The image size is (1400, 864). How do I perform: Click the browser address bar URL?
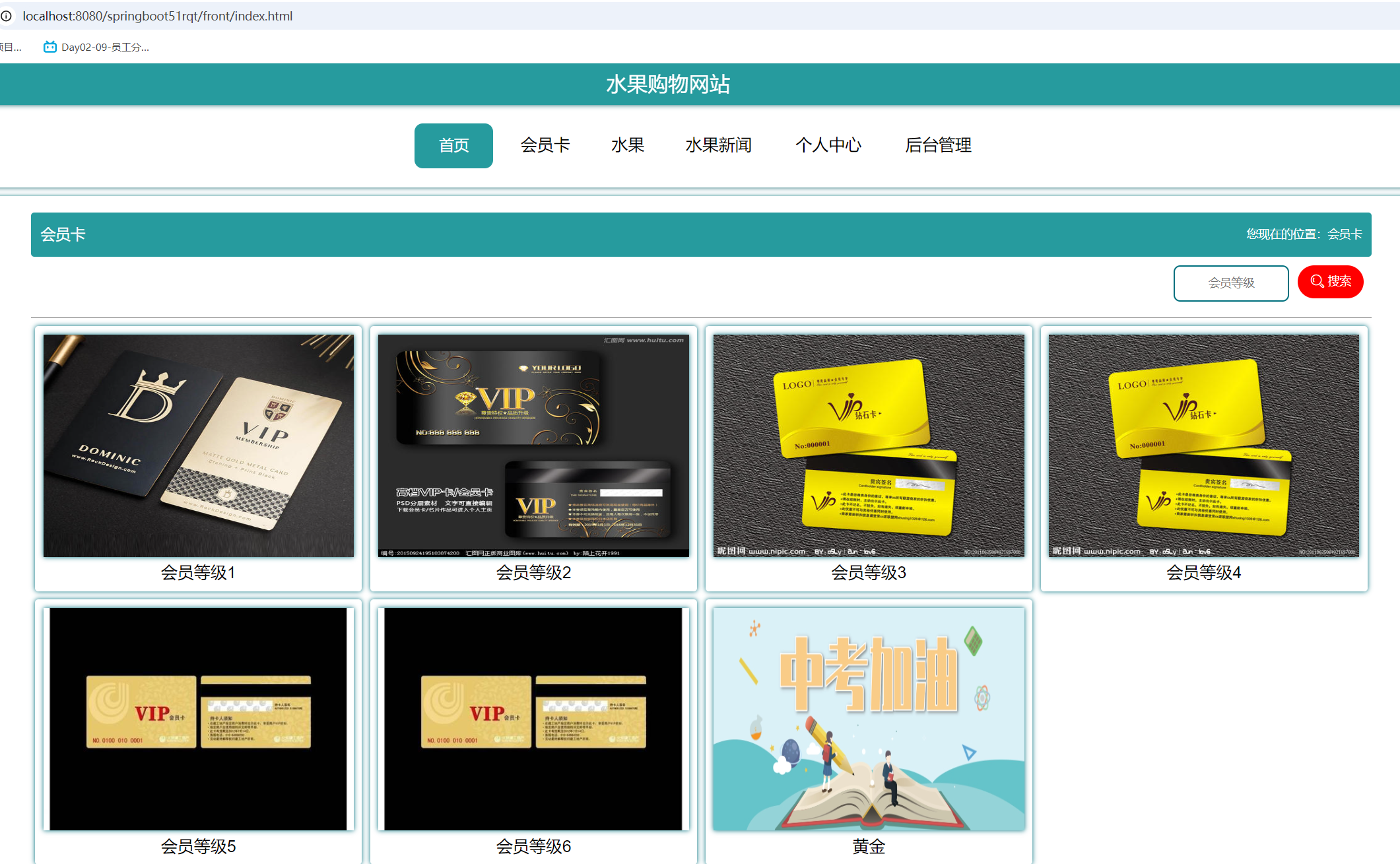pos(157,16)
